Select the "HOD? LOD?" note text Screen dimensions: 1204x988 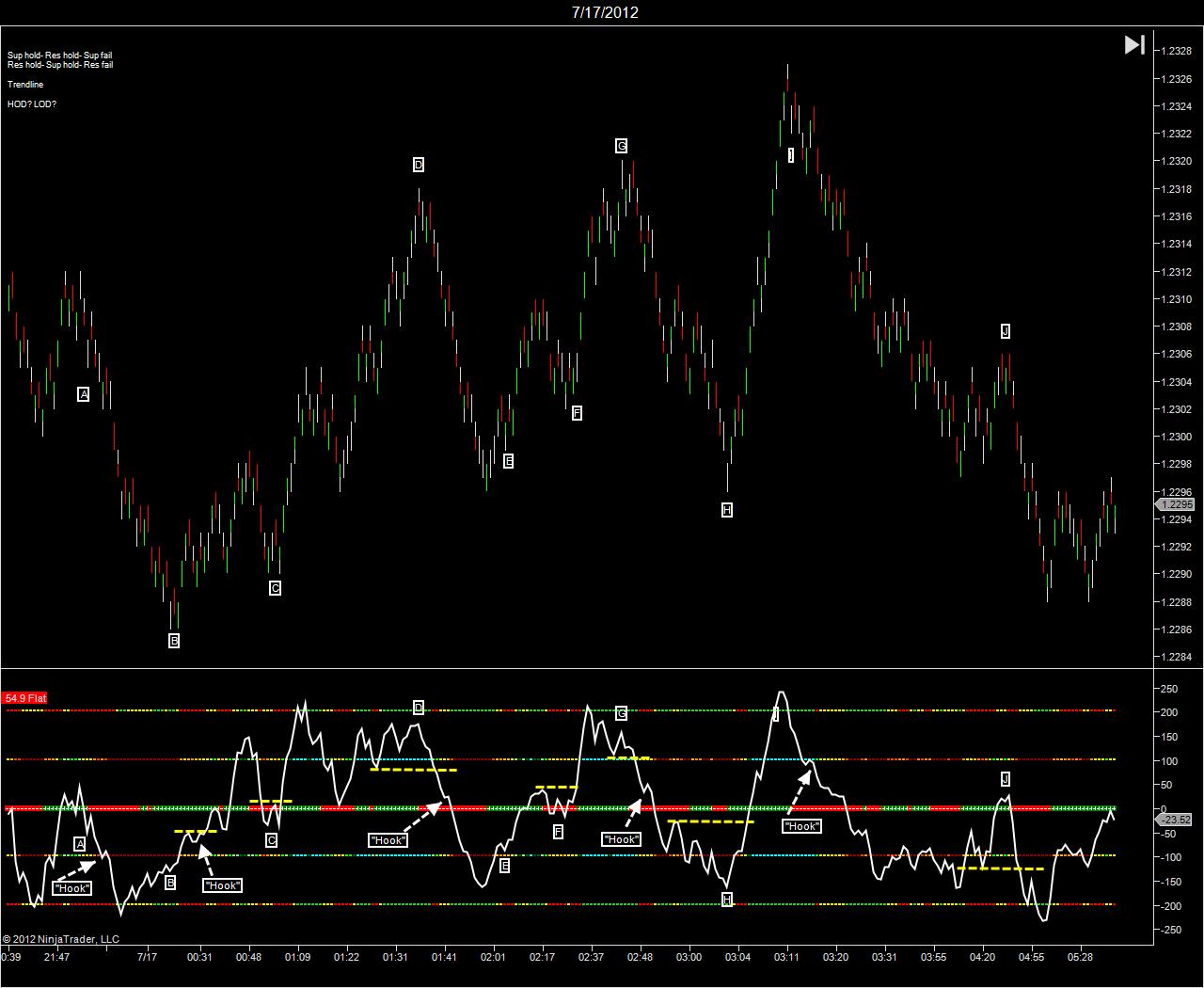click(x=32, y=104)
